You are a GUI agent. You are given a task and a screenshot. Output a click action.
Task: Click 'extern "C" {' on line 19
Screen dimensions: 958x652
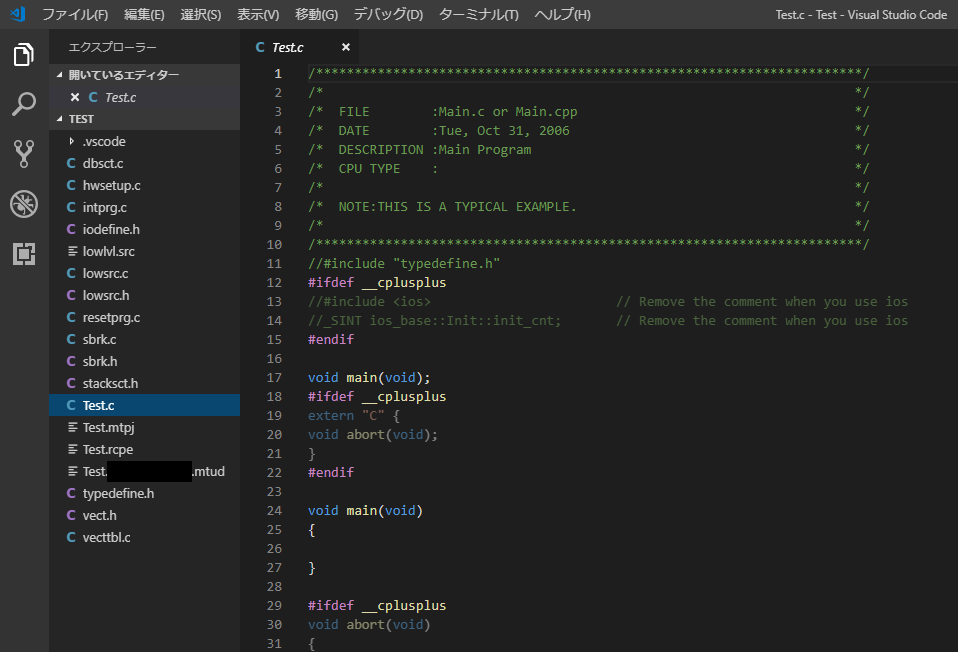[354, 416]
